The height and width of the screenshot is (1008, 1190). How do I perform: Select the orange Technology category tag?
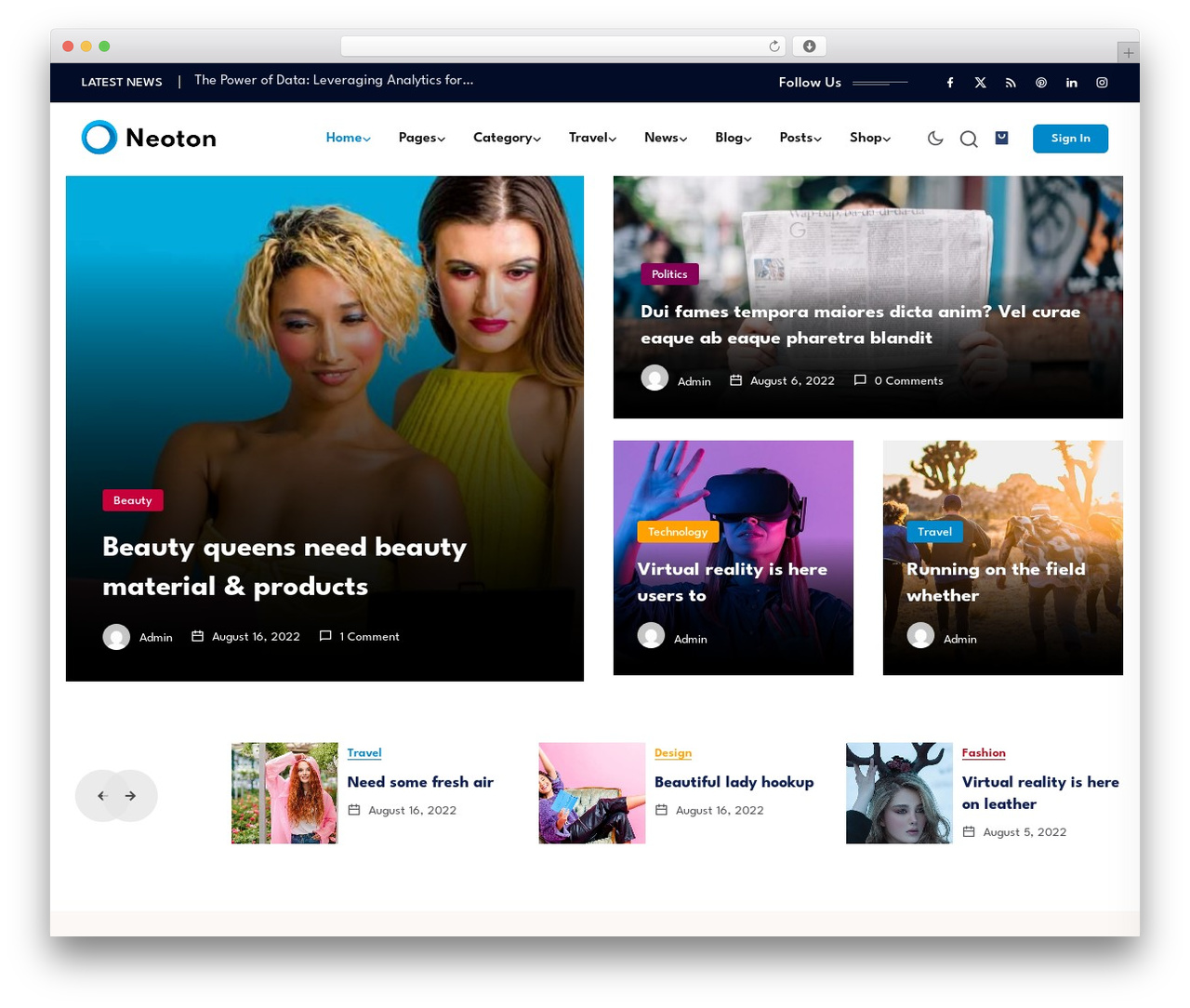coord(678,532)
